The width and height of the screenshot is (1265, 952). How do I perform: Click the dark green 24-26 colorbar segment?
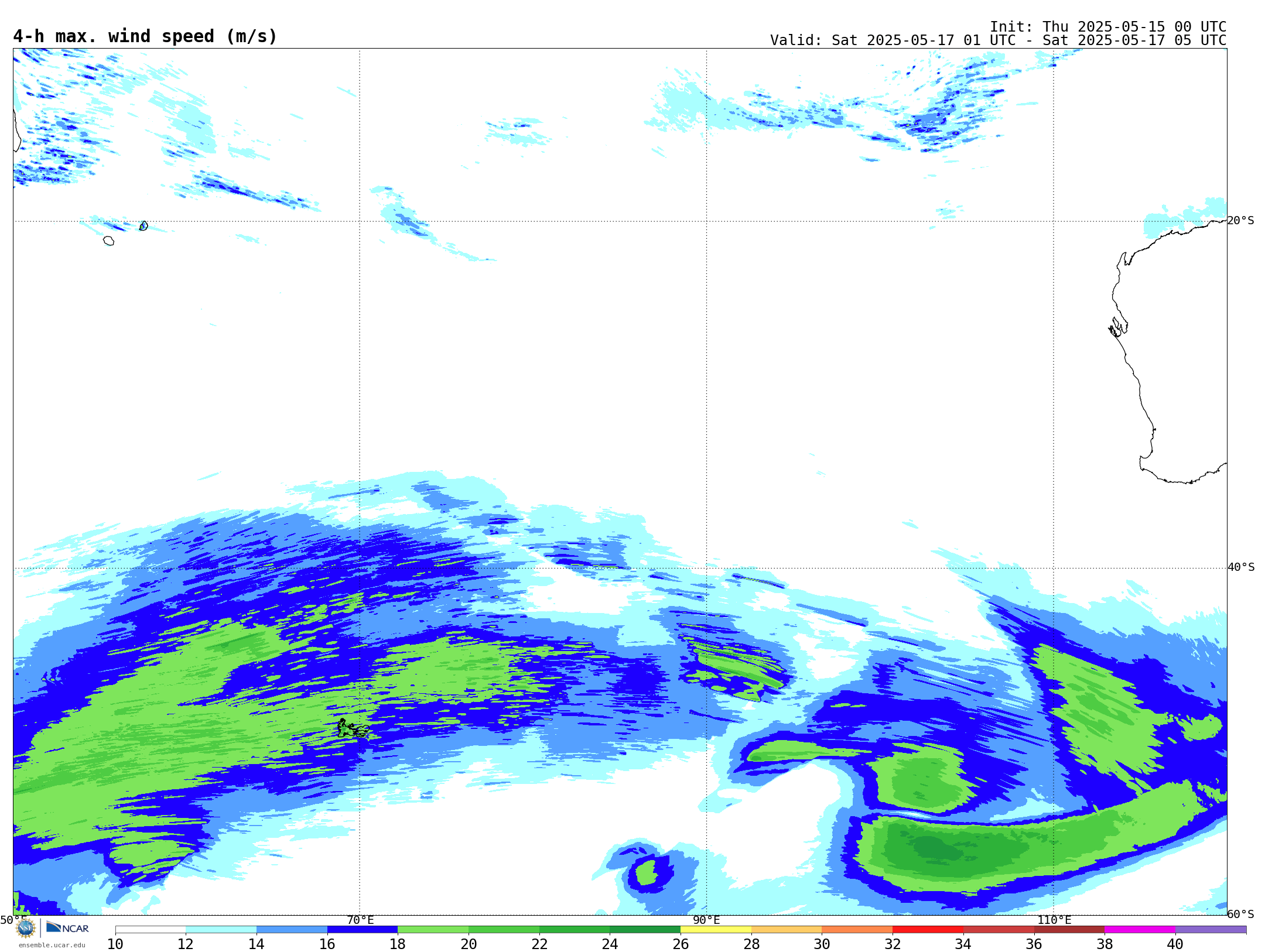645,930
